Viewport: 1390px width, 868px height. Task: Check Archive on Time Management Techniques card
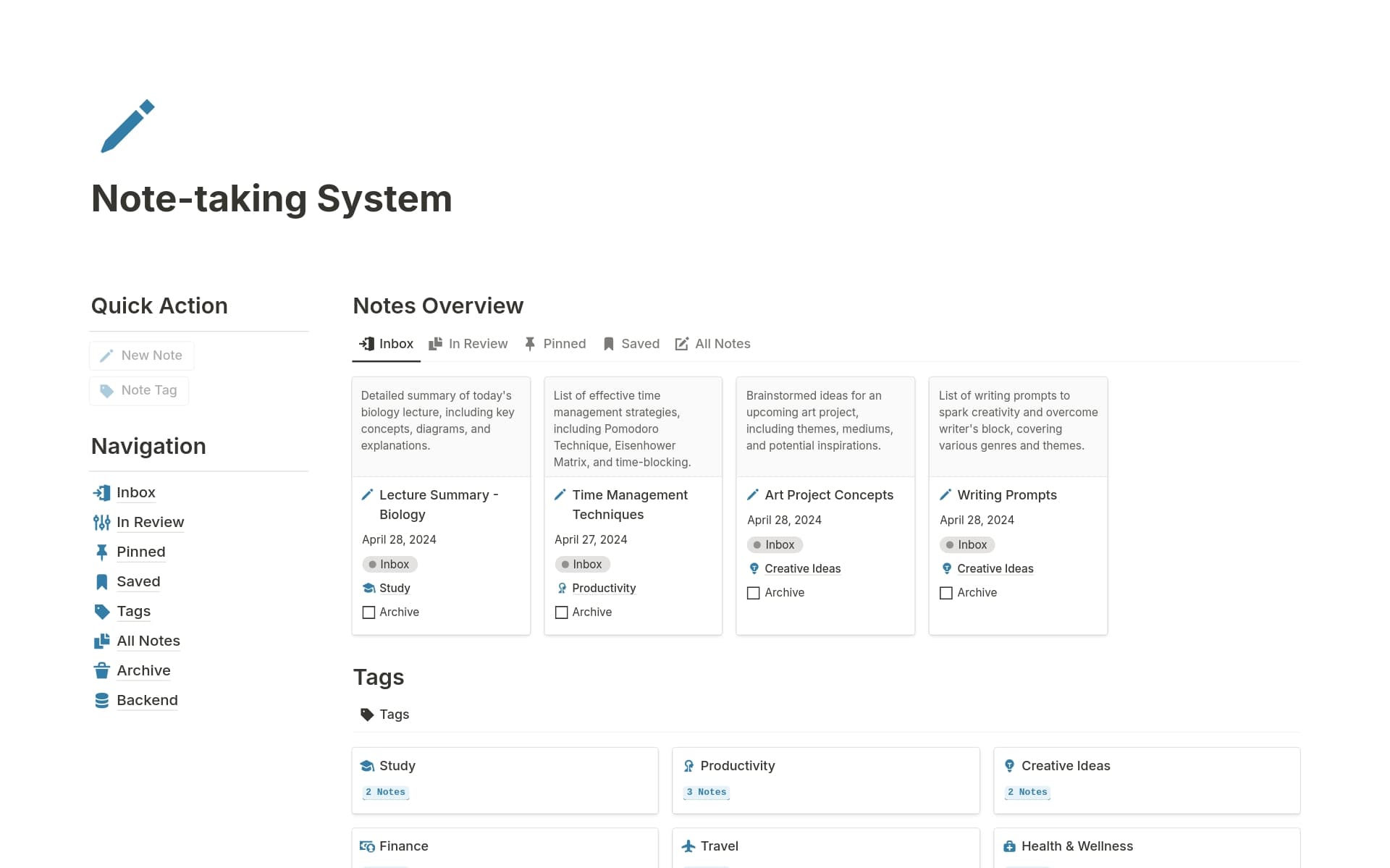click(x=561, y=612)
